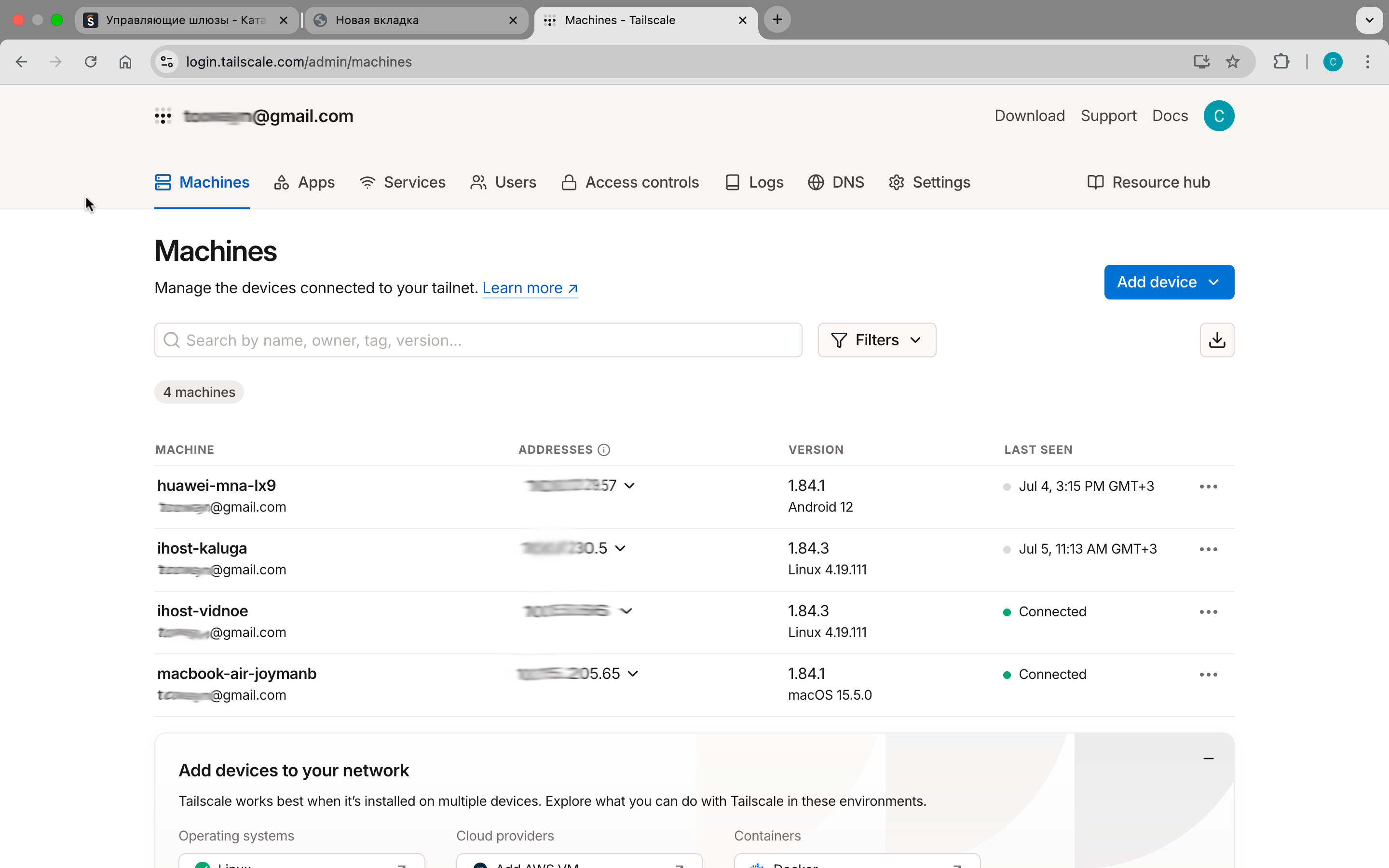Click the browser back arrow

click(x=21, y=61)
